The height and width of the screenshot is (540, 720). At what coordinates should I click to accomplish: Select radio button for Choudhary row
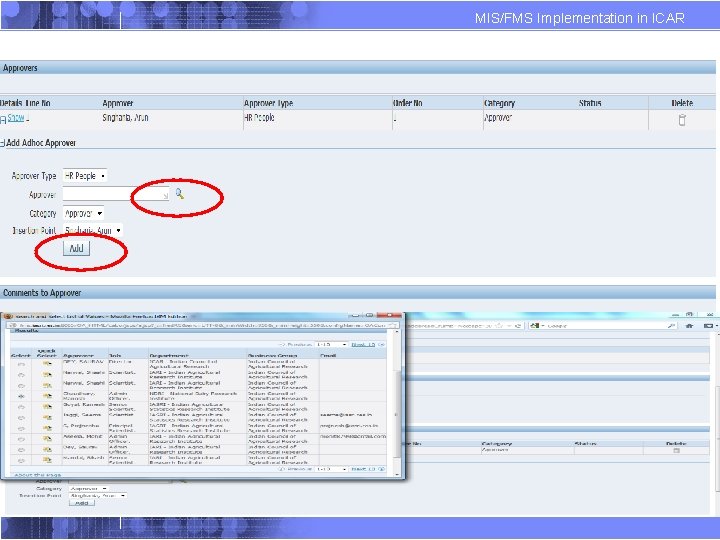click(x=21, y=396)
